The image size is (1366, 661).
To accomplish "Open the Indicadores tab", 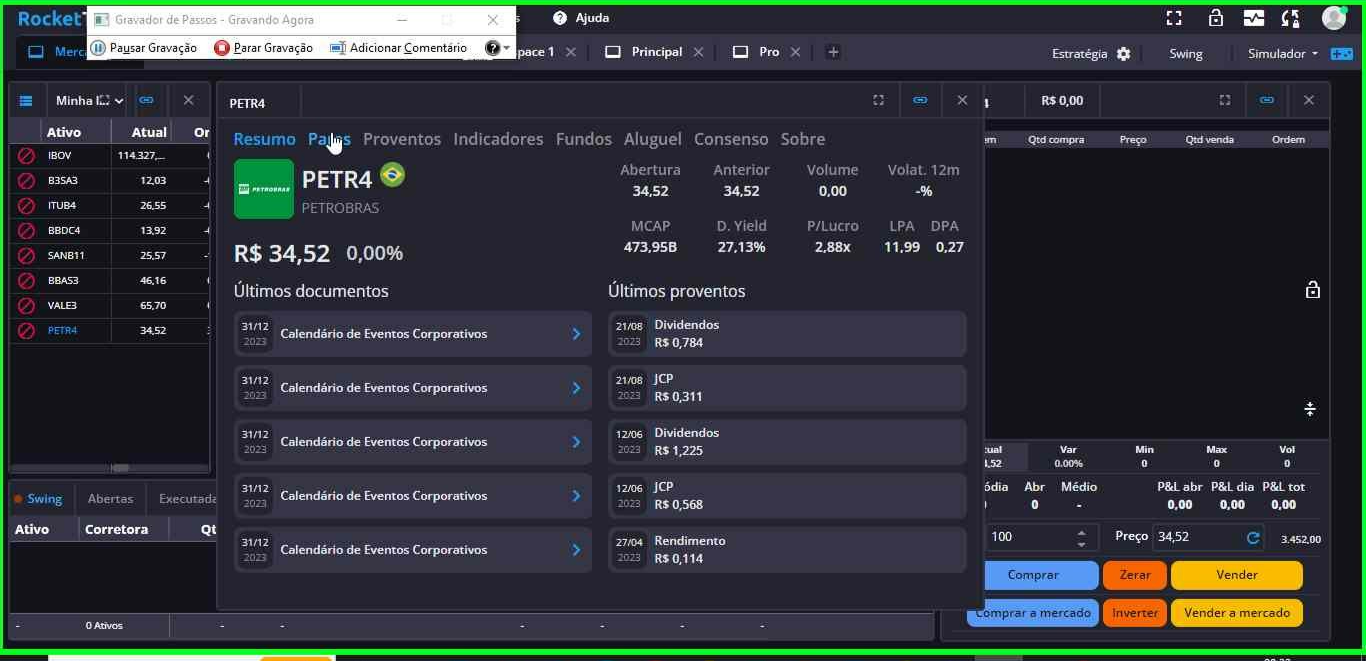I will point(498,139).
